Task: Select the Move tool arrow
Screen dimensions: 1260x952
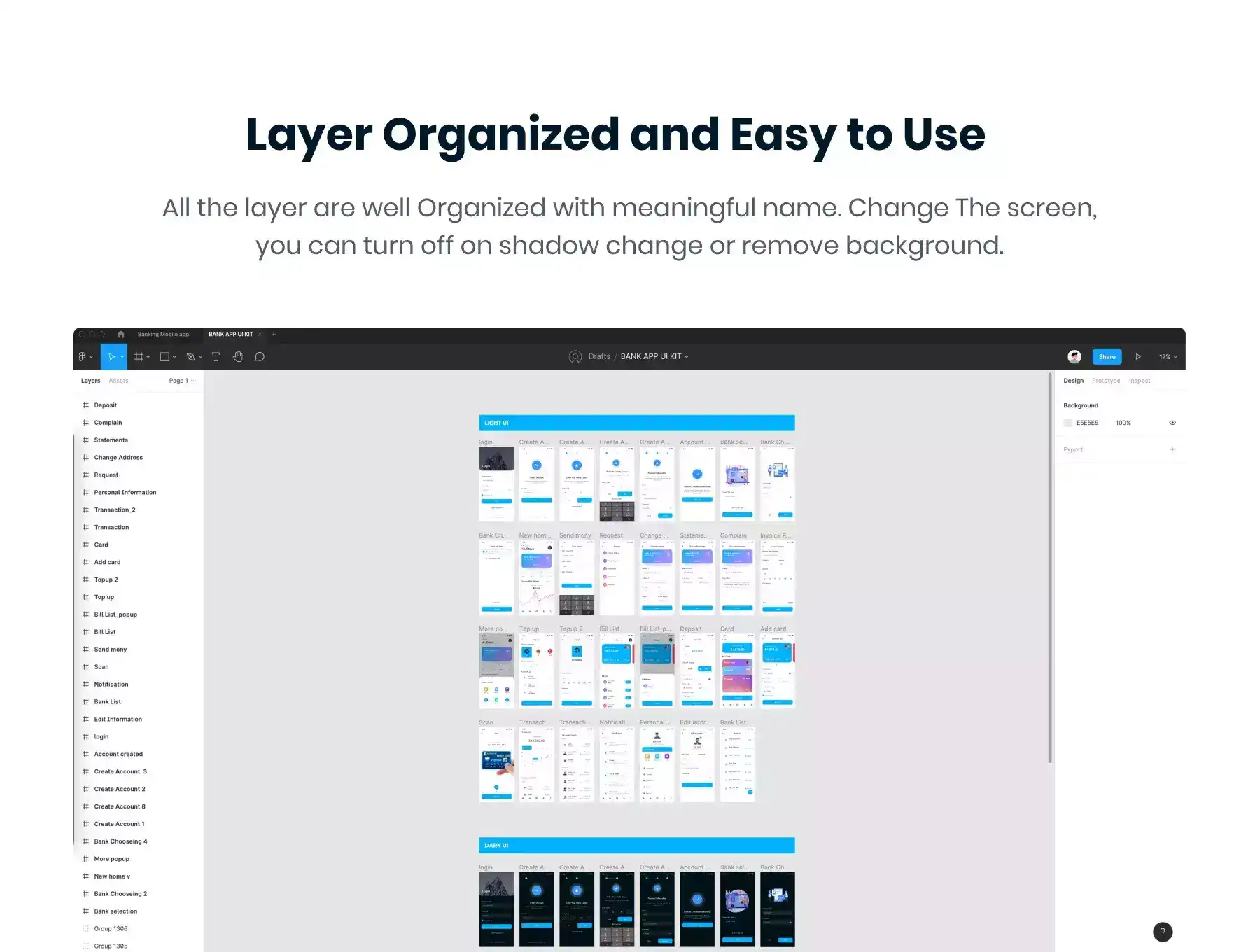Action: pyautogui.click(x=111, y=357)
